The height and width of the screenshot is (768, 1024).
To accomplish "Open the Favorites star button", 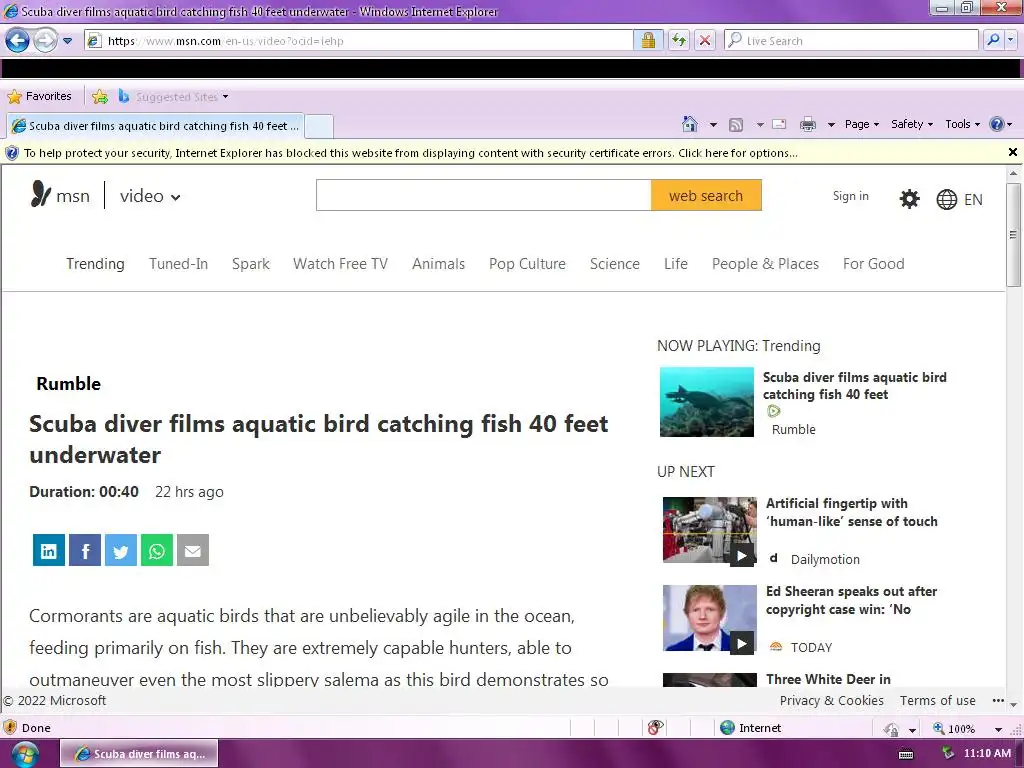I will [40, 97].
